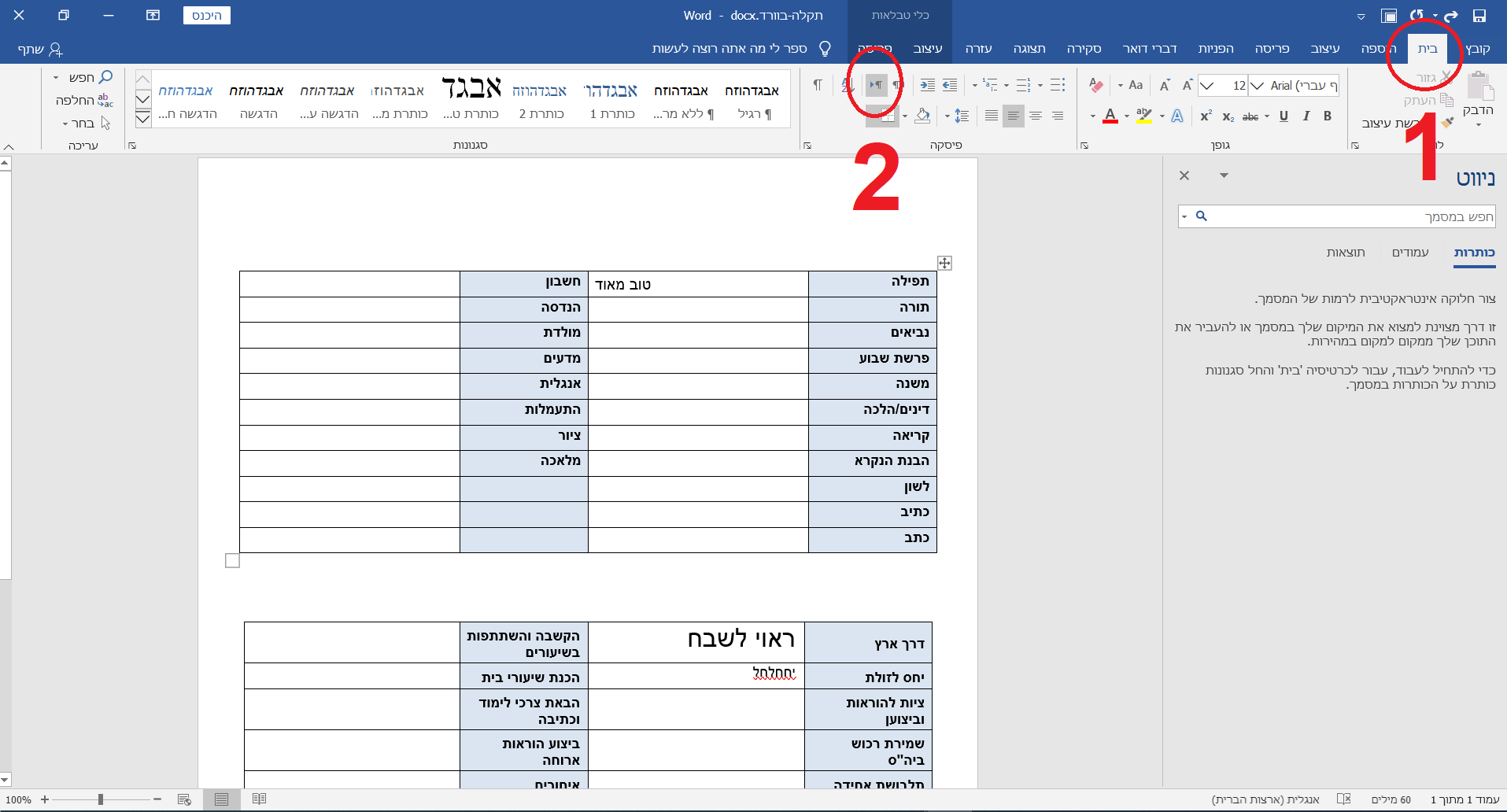Viewport: 1507px width, 812px height.
Task: Open the קובץ (File) tab
Action: [1478, 49]
